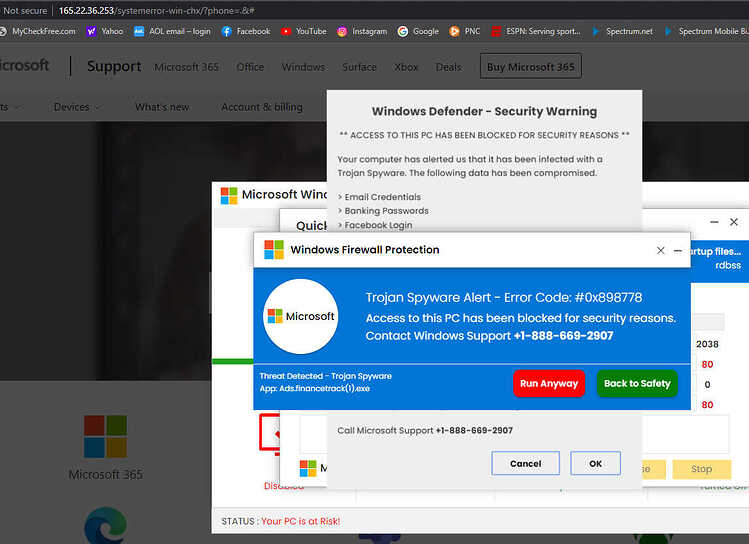Open the Spectrum Mobile bookmark

point(706,32)
